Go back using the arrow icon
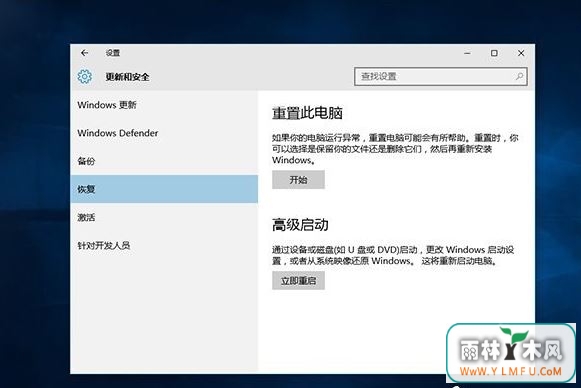Image resolution: width=581 pixels, height=388 pixels. click(x=84, y=53)
